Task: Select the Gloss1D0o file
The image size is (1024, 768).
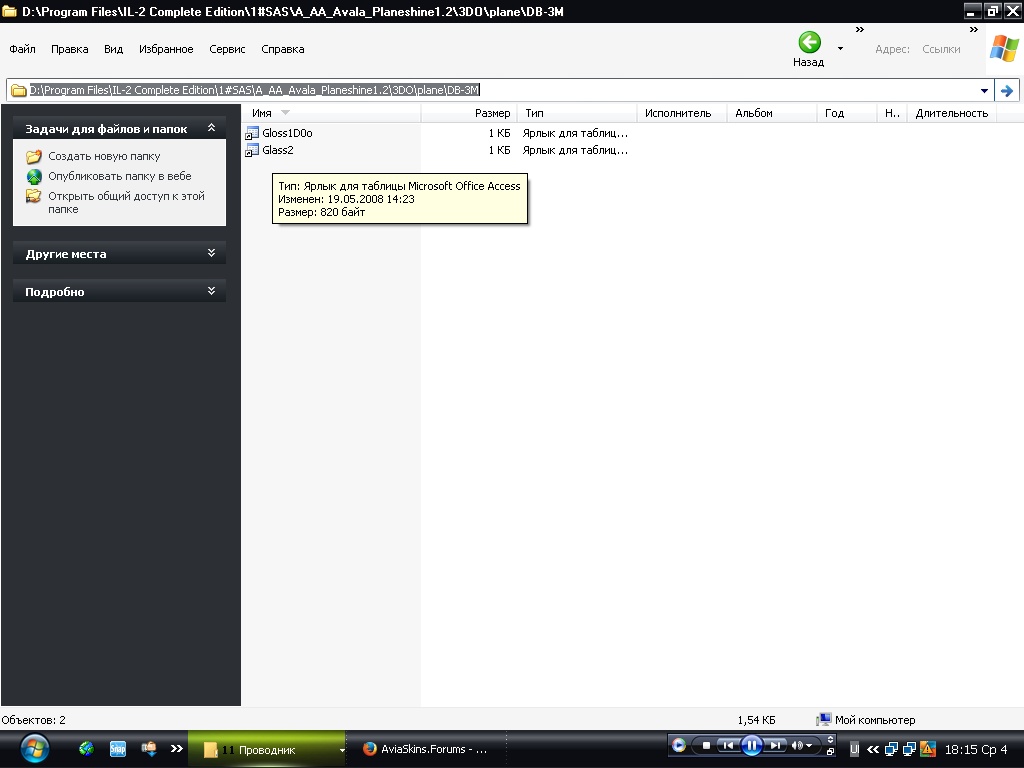Action: click(x=287, y=133)
